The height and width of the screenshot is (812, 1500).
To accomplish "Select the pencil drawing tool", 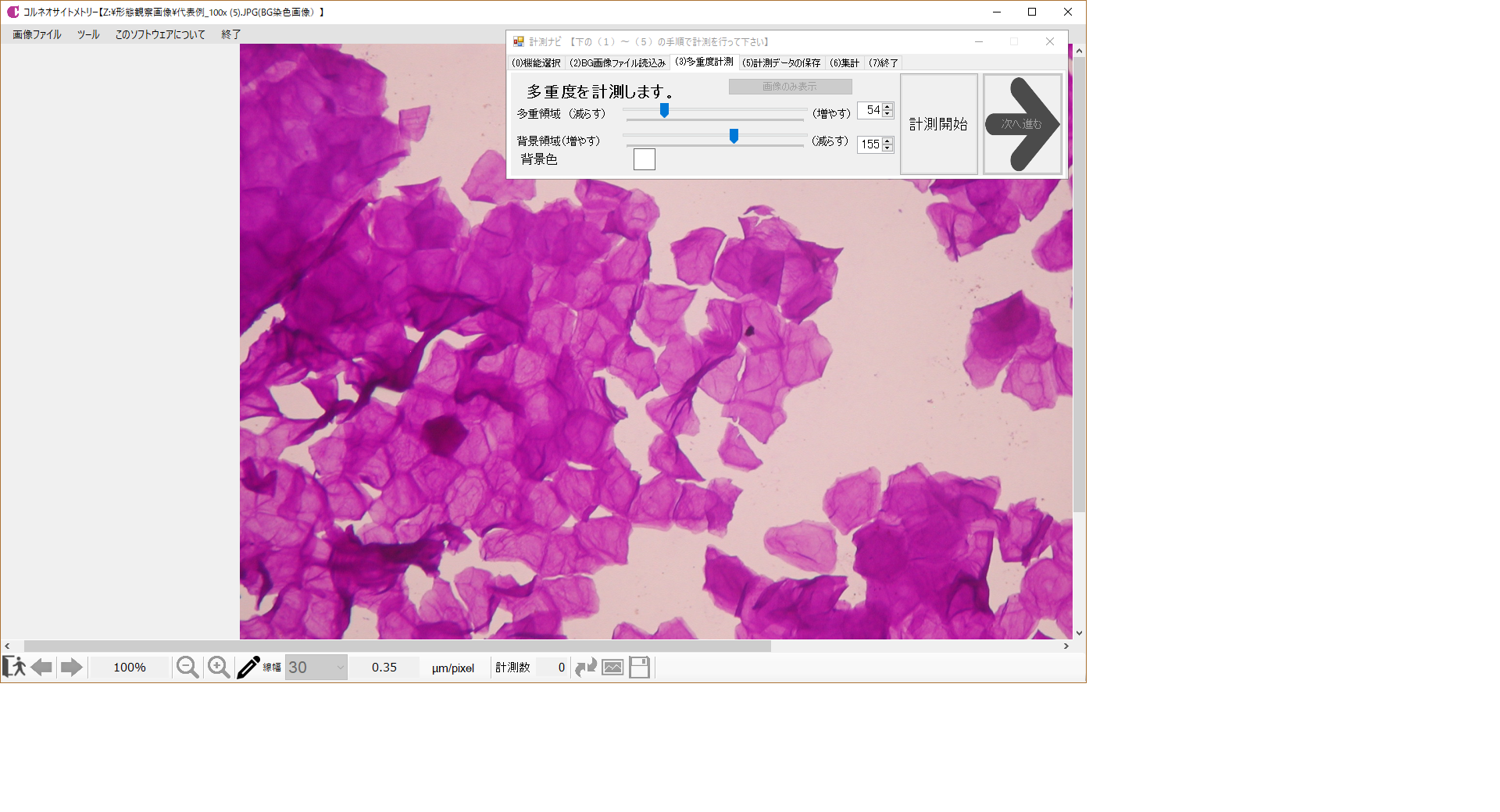I will pyautogui.click(x=248, y=667).
